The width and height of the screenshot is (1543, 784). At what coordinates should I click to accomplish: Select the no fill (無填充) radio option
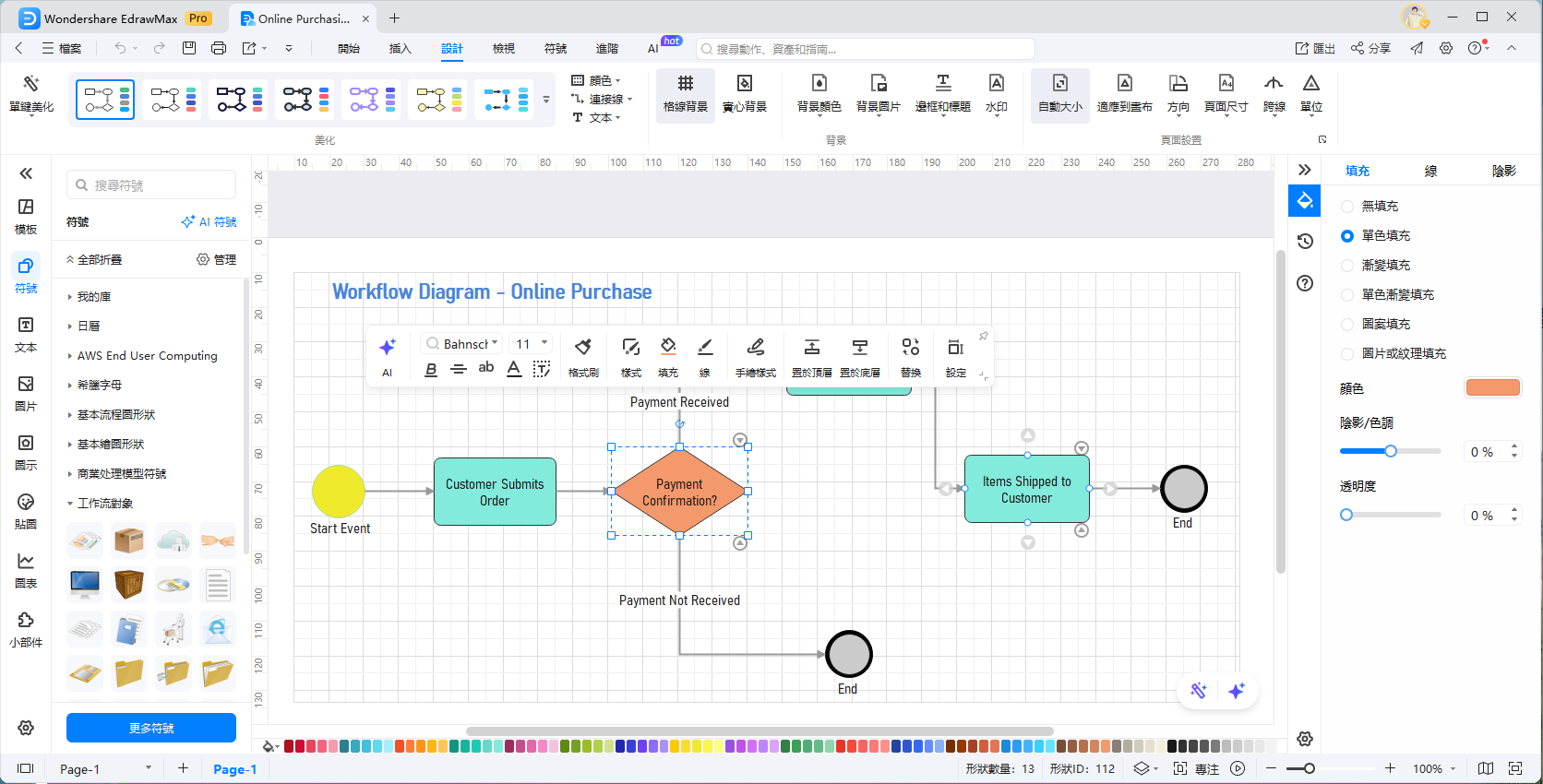pyautogui.click(x=1347, y=207)
